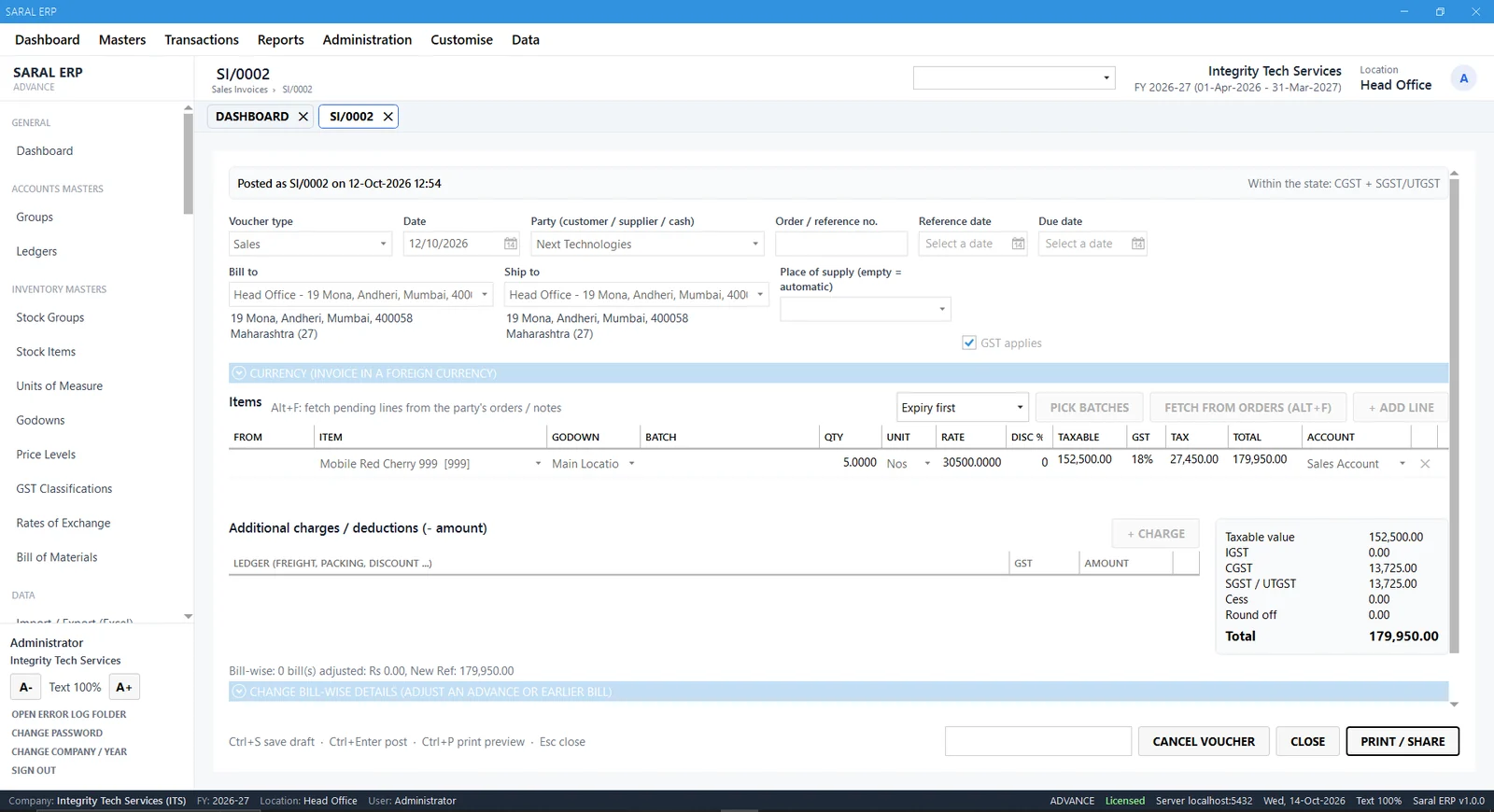Viewport: 1494px width, 812px height.
Task: Open the Expiry first batch dropdown
Action: click(962, 408)
